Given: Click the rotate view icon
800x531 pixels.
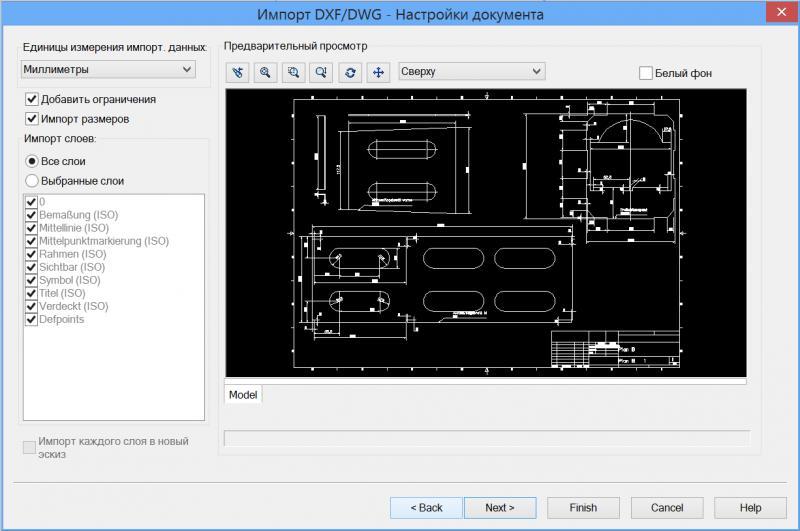Looking at the screenshot, I should [x=350, y=72].
